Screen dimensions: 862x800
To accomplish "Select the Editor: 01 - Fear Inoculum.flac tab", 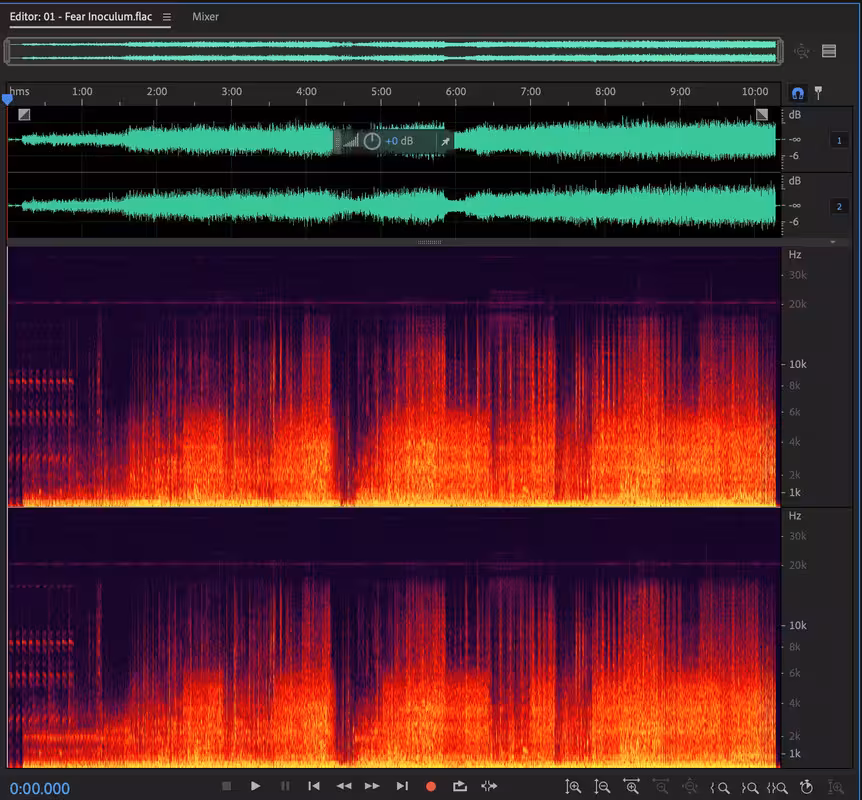I will click(x=81, y=16).
